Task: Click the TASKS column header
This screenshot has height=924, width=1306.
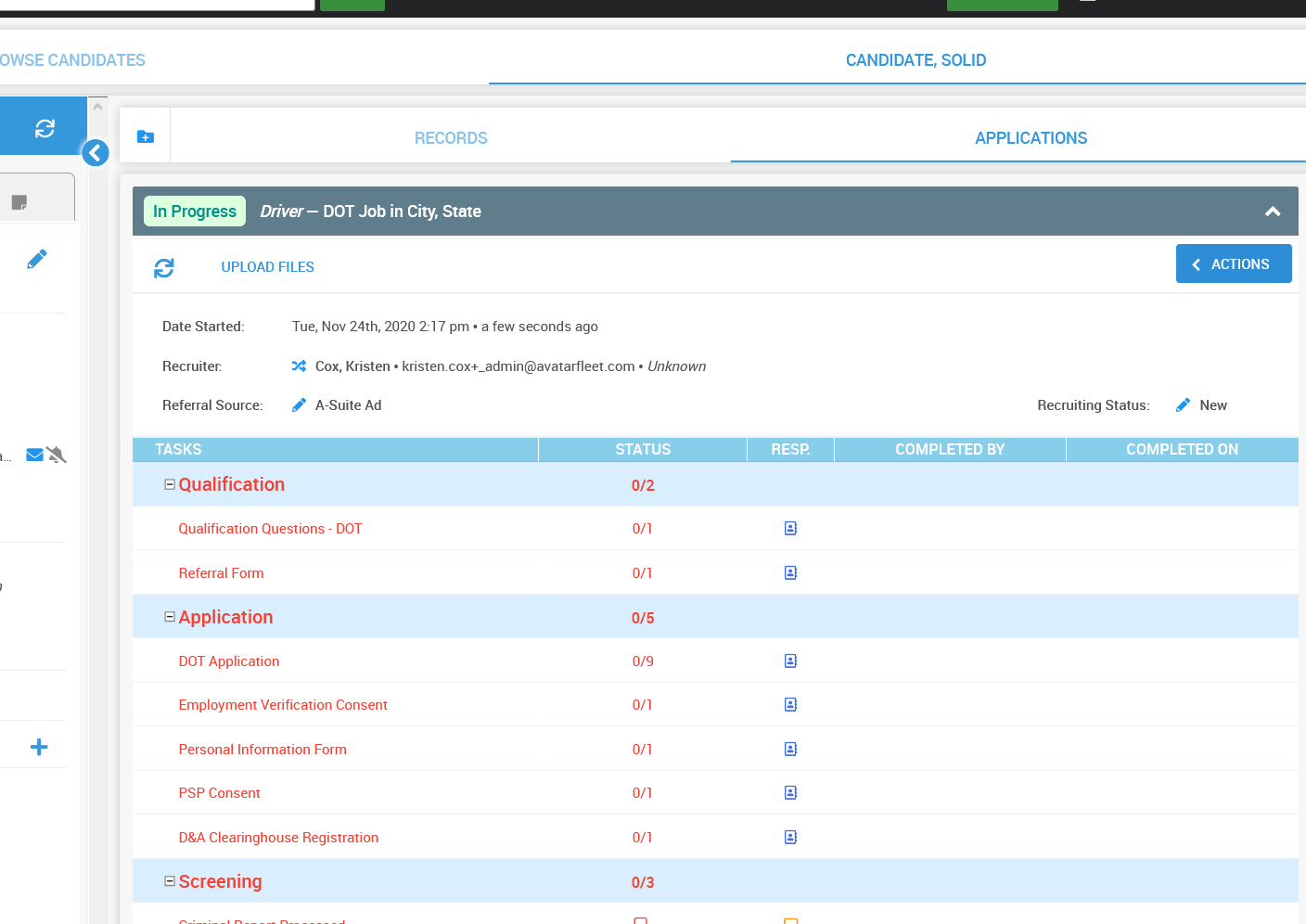Action: pos(178,449)
